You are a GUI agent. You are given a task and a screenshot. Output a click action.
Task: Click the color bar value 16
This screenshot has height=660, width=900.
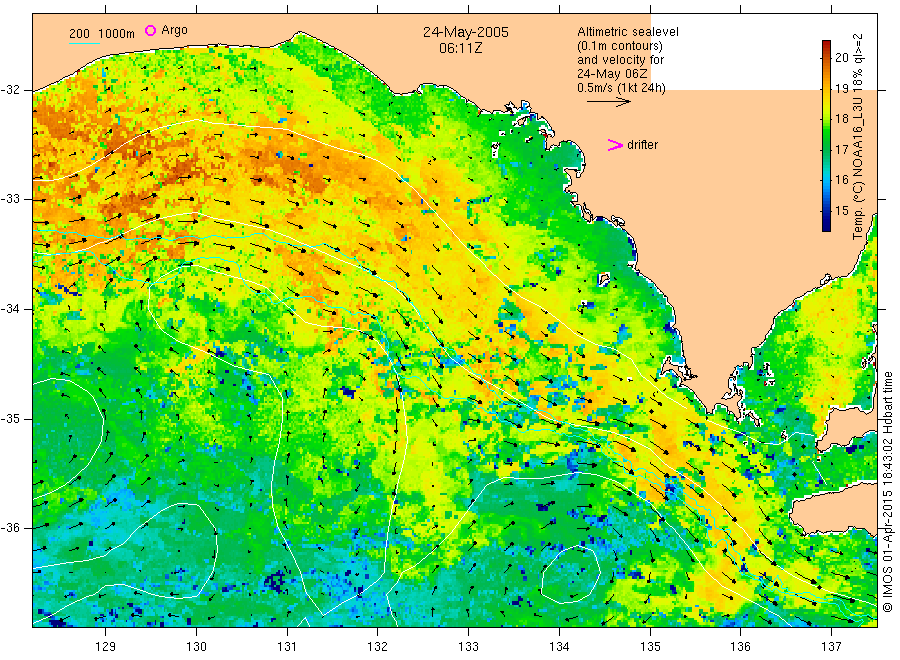pyautogui.click(x=841, y=180)
